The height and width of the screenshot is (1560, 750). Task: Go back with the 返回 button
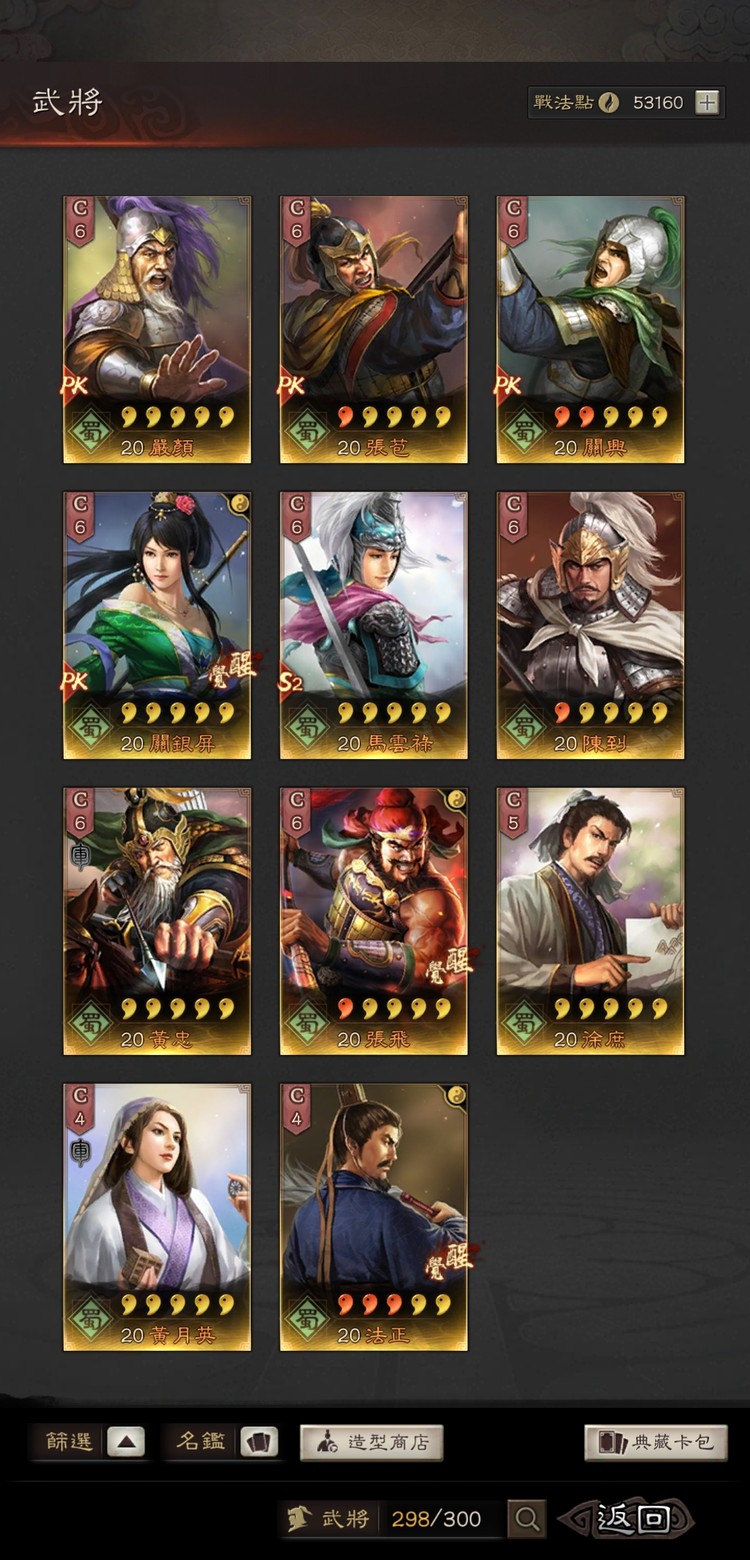tap(627, 1519)
